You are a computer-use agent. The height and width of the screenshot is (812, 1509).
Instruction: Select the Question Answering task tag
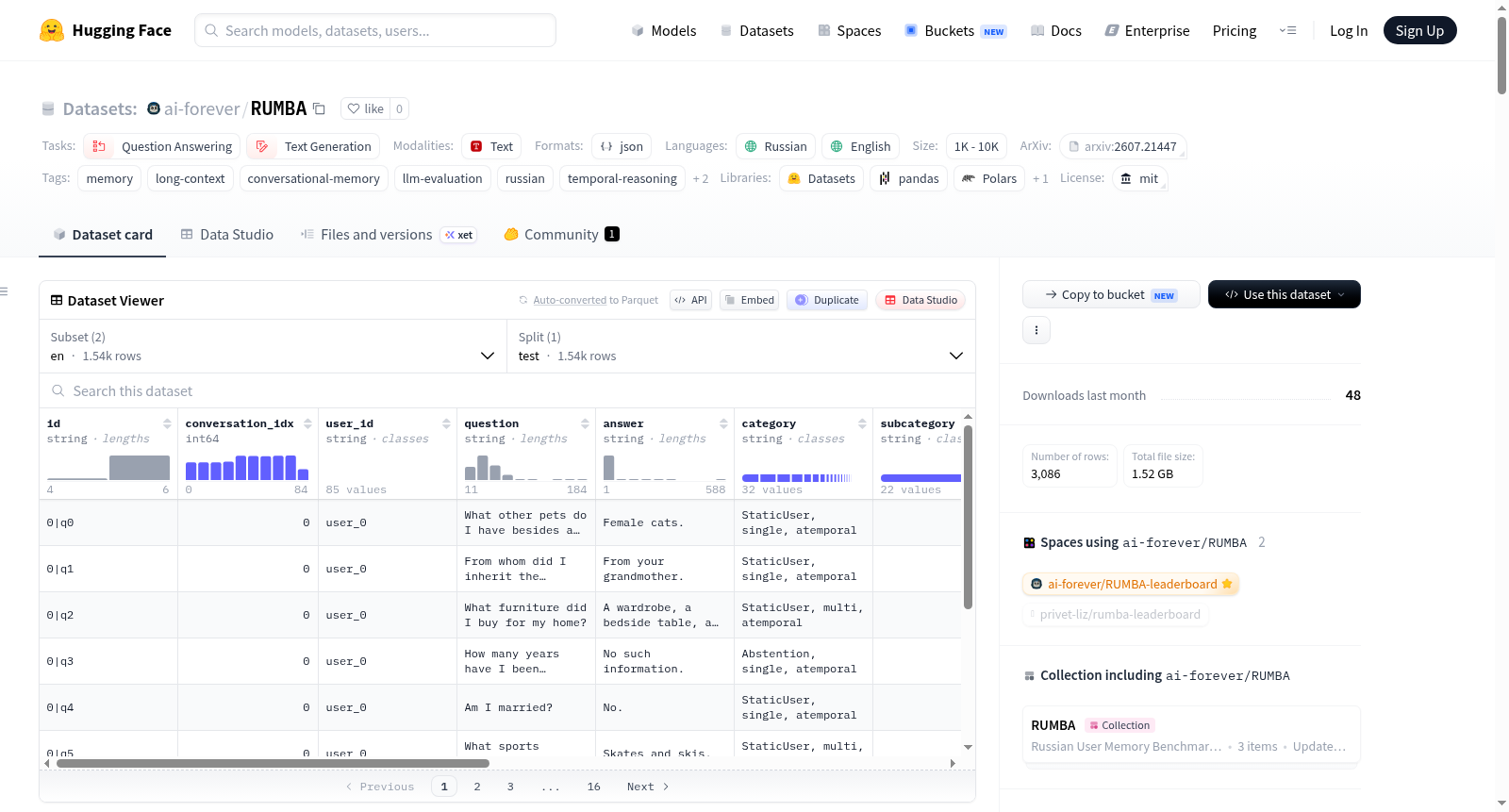tap(162, 146)
